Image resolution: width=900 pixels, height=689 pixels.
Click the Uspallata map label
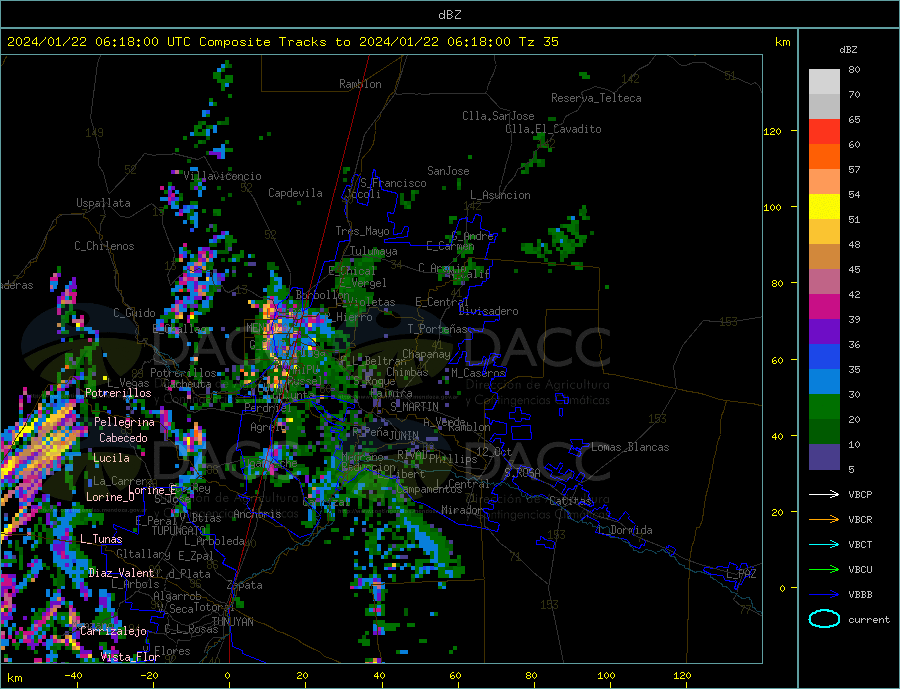coord(103,203)
